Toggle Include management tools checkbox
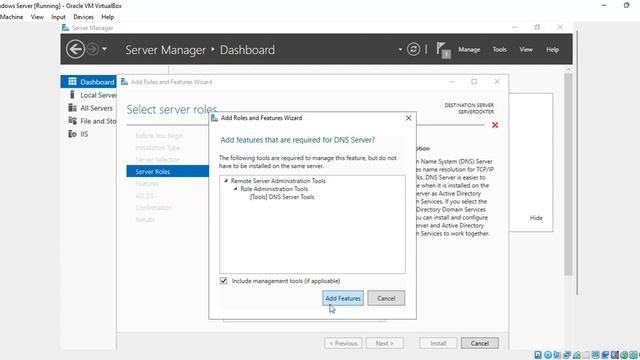 (223, 281)
